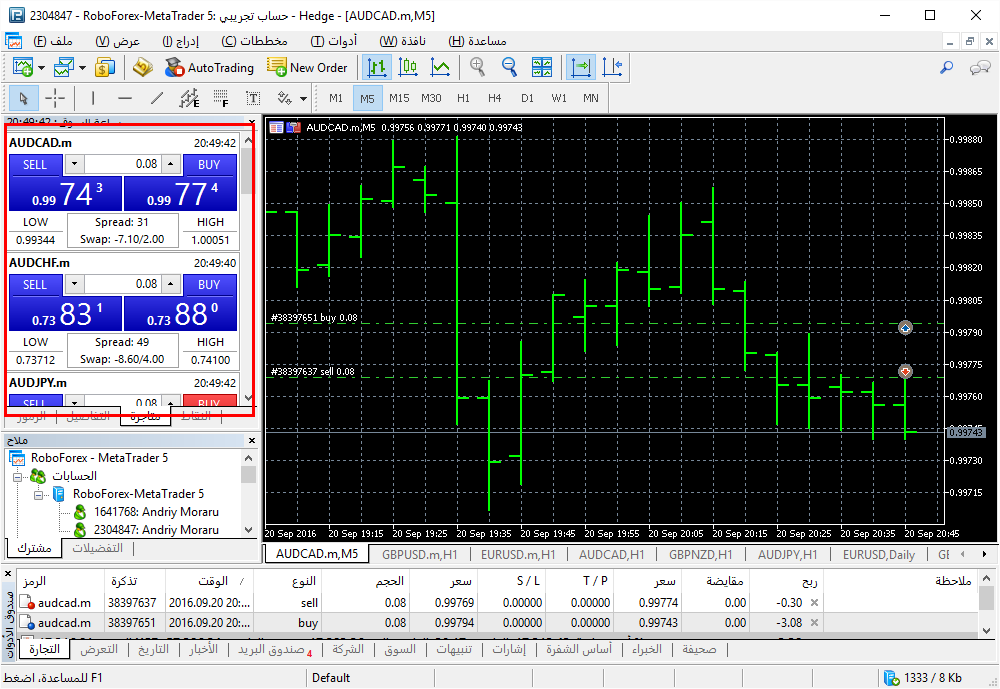The image size is (1000, 689).
Task: Increase AUDCAD.m volume with up arrow
Action: pyautogui.click(x=170, y=164)
